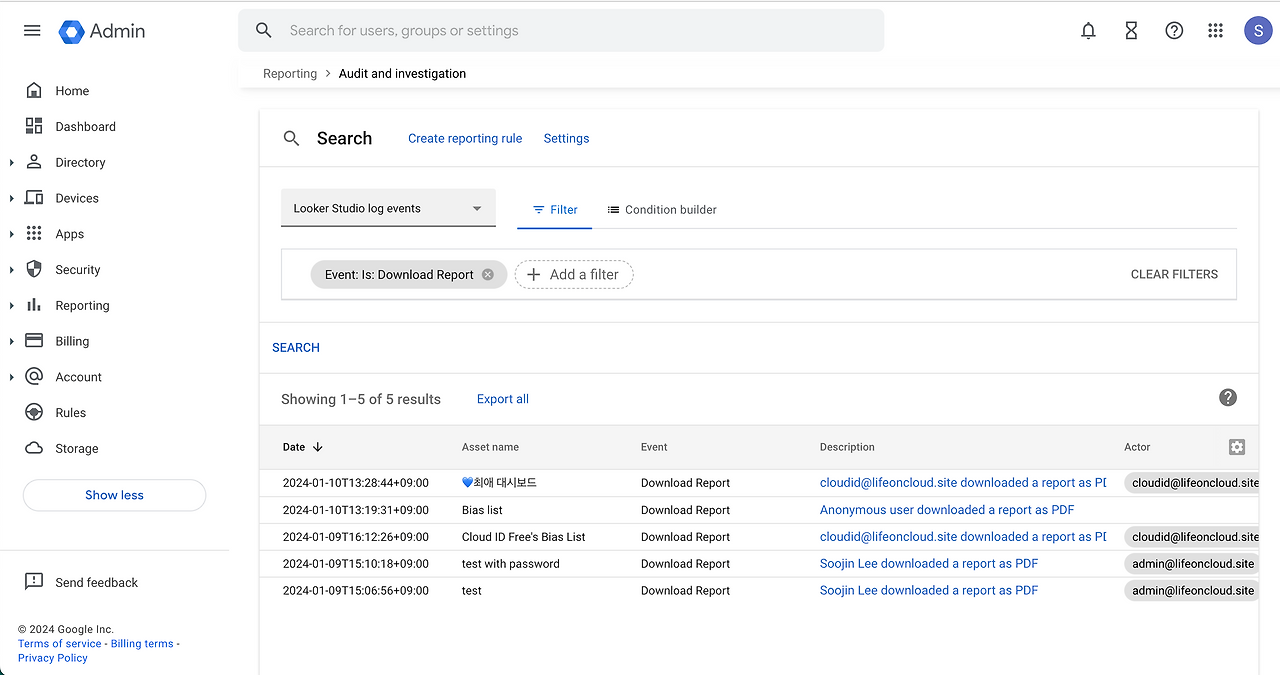Expand the Directory menu section
Screen dimensions: 1280x675
[12, 163]
